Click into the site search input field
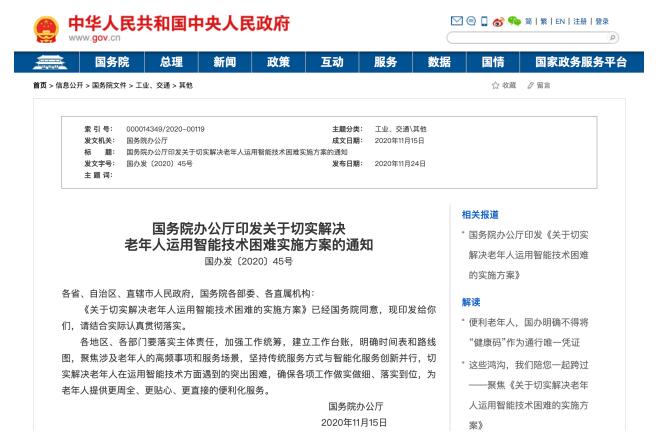The width and height of the screenshot is (656, 432). (x=530, y=37)
